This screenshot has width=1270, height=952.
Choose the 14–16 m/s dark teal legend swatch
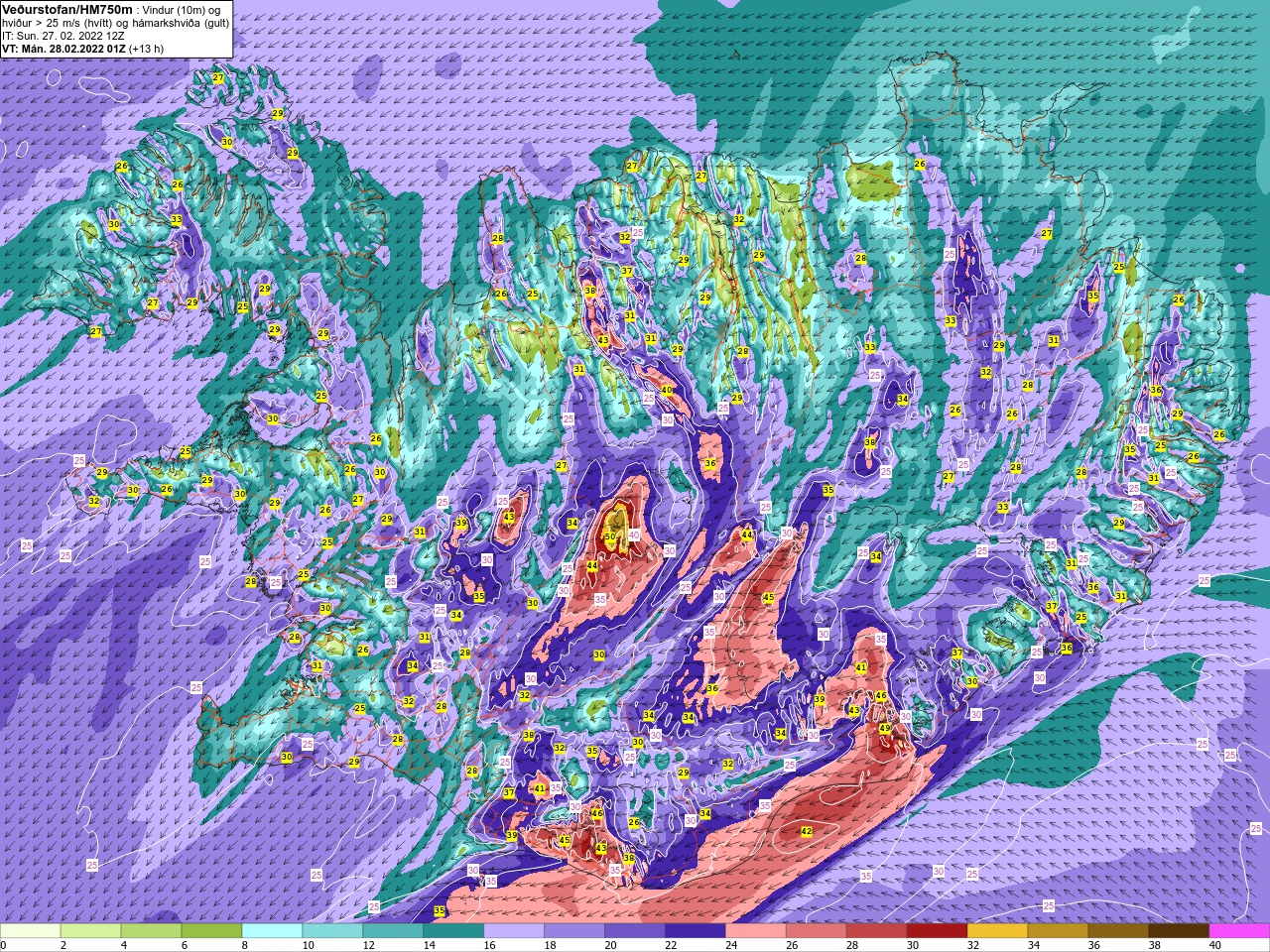(x=454, y=931)
